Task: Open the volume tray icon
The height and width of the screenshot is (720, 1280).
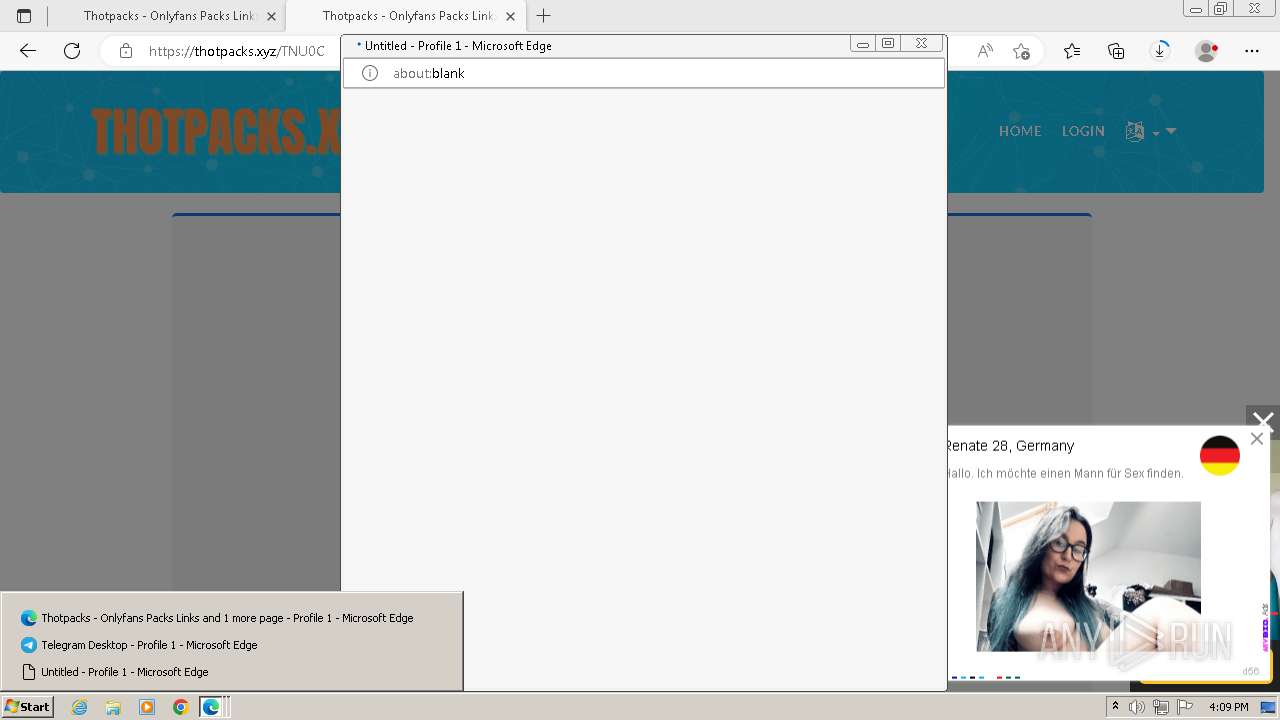Action: (x=1137, y=707)
